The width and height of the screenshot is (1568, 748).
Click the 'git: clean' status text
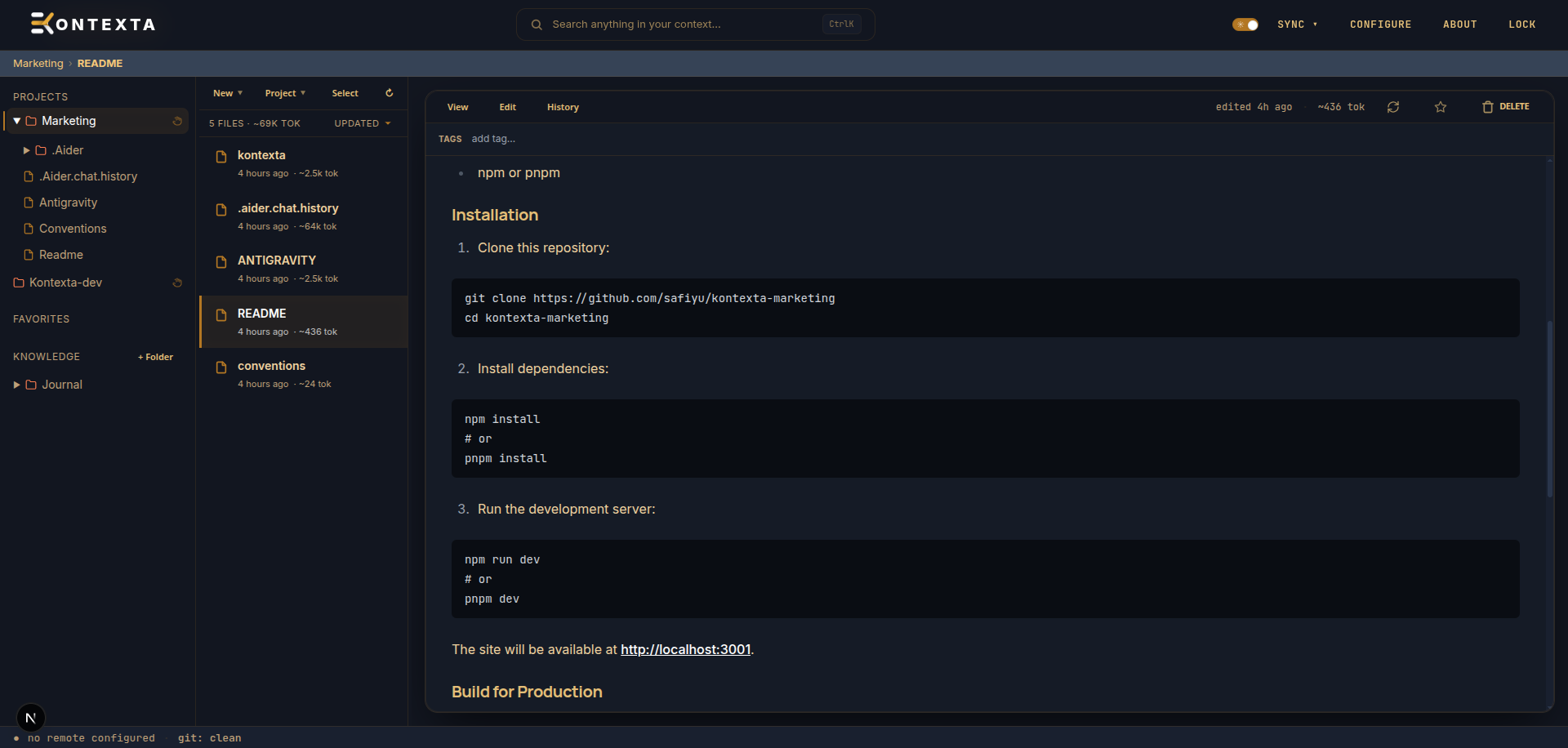point(210,738)
